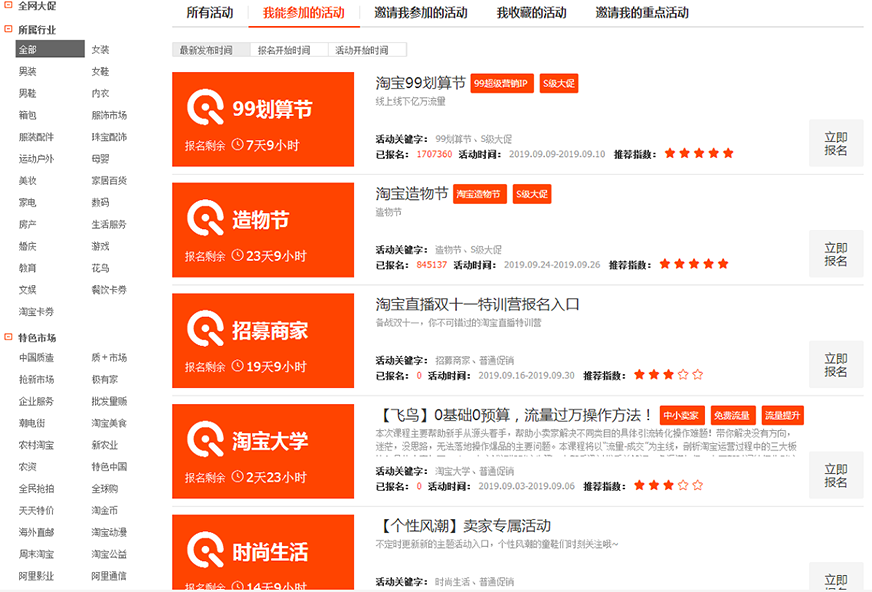The height and width of the screenshot is (592, 872).
Task: Click the S级大促 tag on 淘宝造物节
Action: [532, 194]
